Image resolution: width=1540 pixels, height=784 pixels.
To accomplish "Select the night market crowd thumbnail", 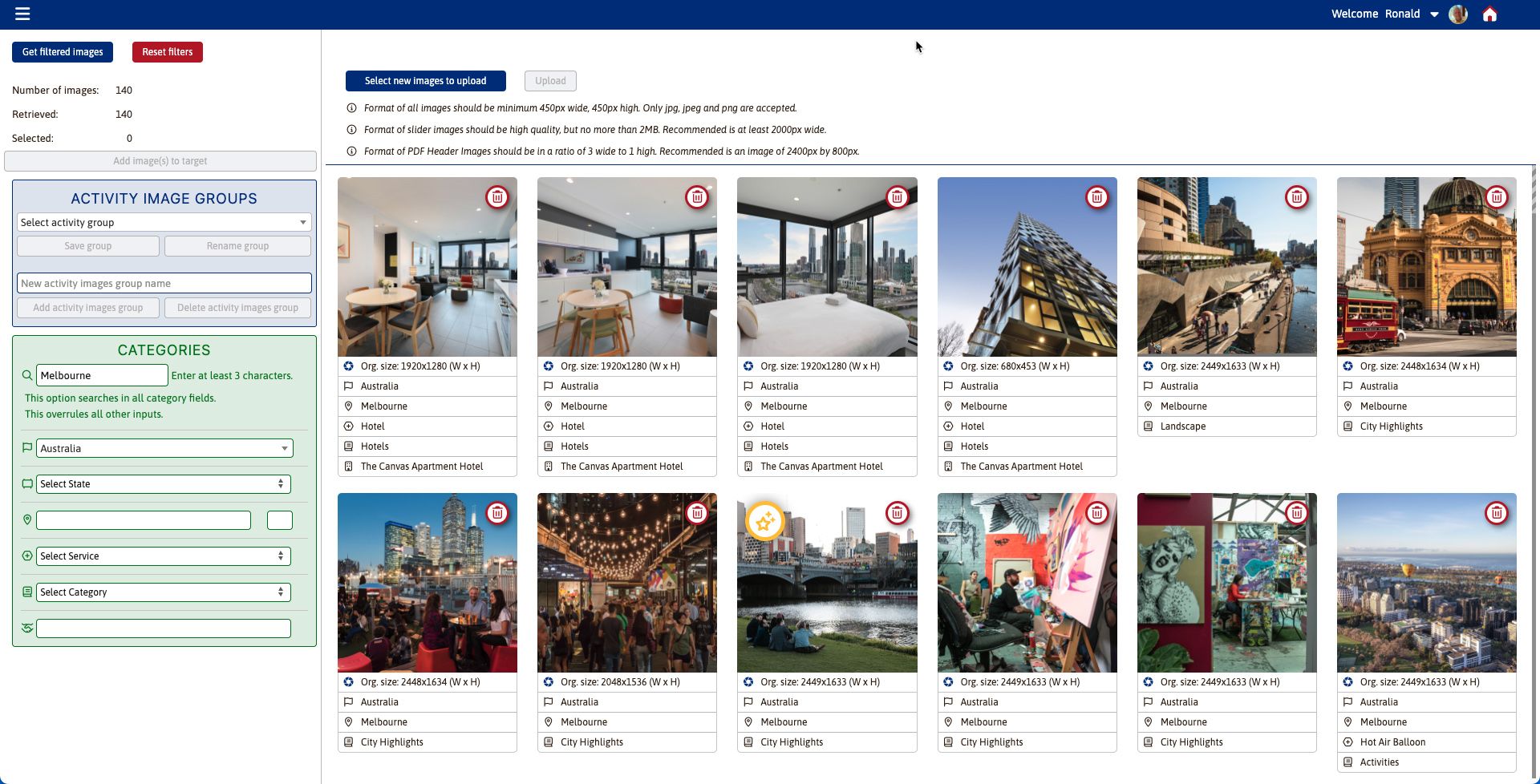I will click(627, 583).
